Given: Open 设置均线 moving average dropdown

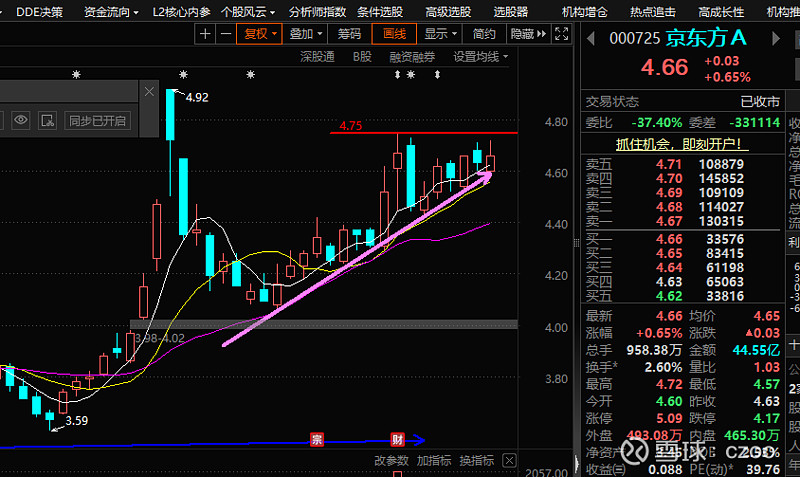Looking at the screenshot, I should [x=481, y=57].
